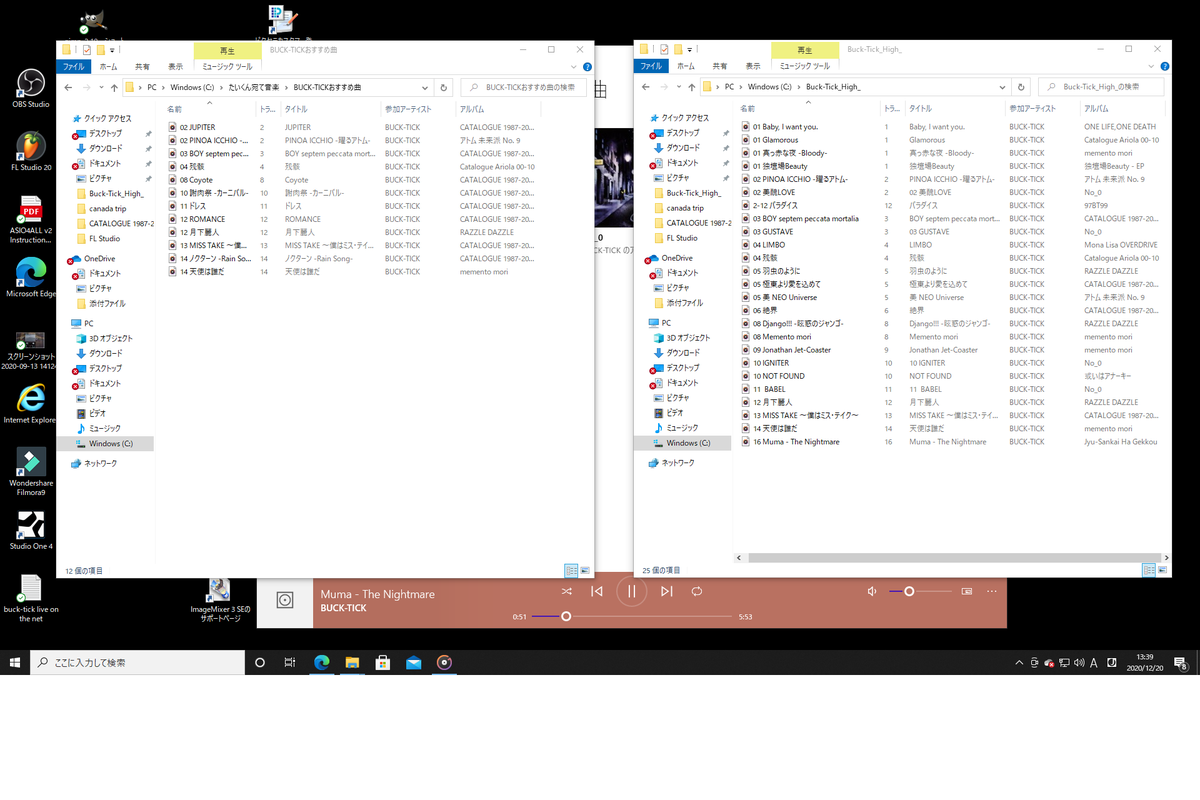The width and height of the screenshot is (1200, 800).
Task: Open the 共有 tab in right Explorer window
Action: pos(718,66)
